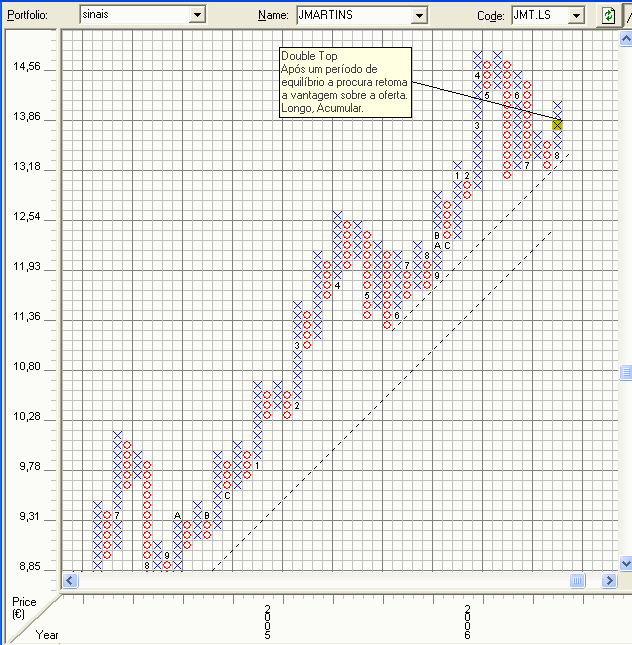Click the horizontal scrollbar right arrow
This screenshot has width=632, height=645.
(x=609, y=581)
